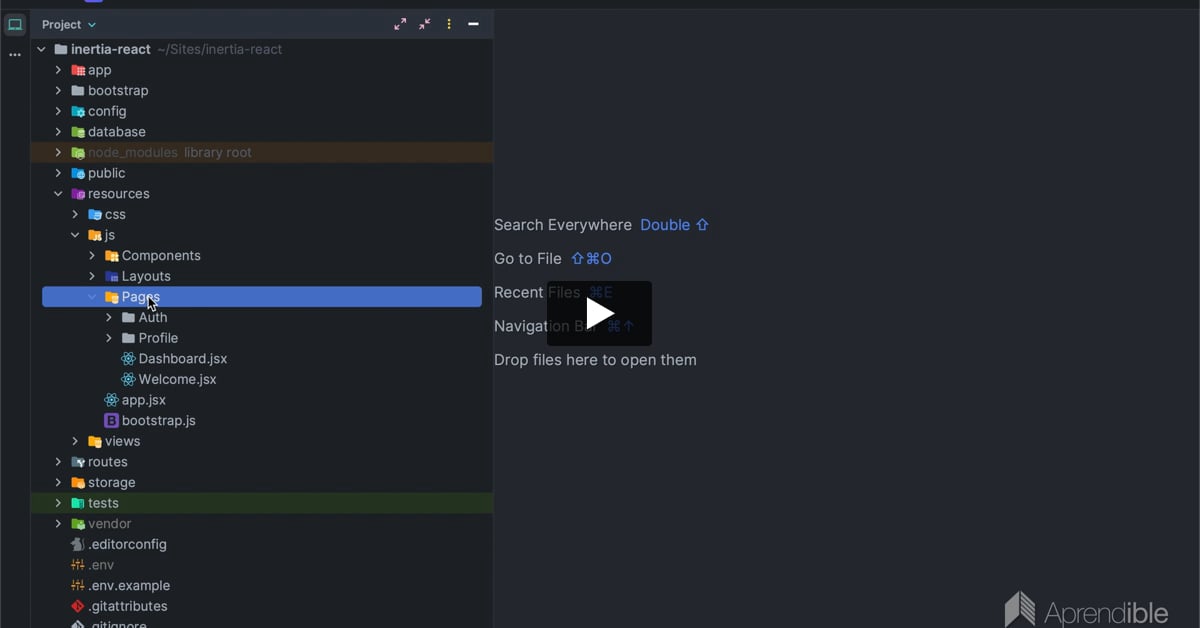
Task: Click the app folder icon
Action: tap(78, 70)
